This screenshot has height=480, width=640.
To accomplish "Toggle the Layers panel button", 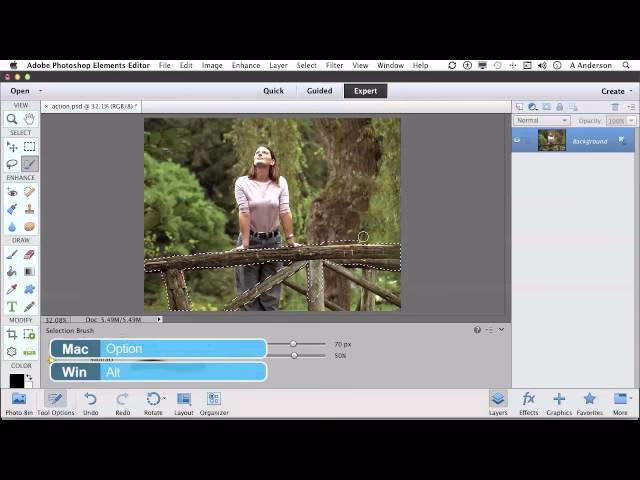I will click(498, 404).
